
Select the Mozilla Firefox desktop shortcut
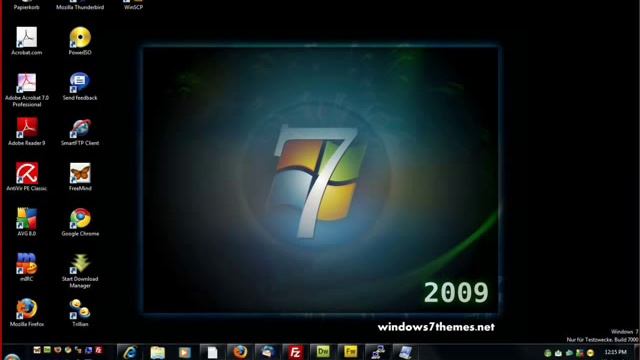tap(27, 310)
